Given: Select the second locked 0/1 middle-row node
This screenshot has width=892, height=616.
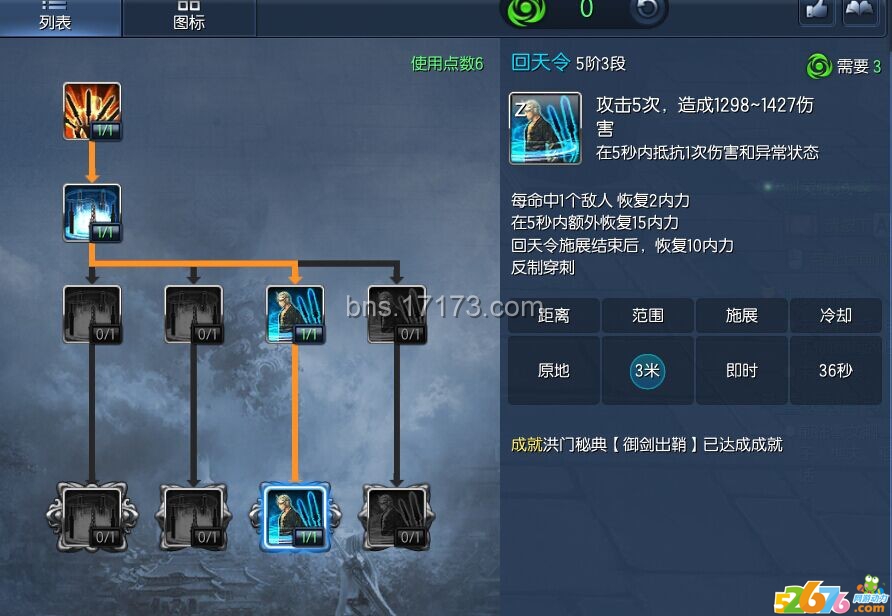Looking at the screenshot, I should 193,315.
